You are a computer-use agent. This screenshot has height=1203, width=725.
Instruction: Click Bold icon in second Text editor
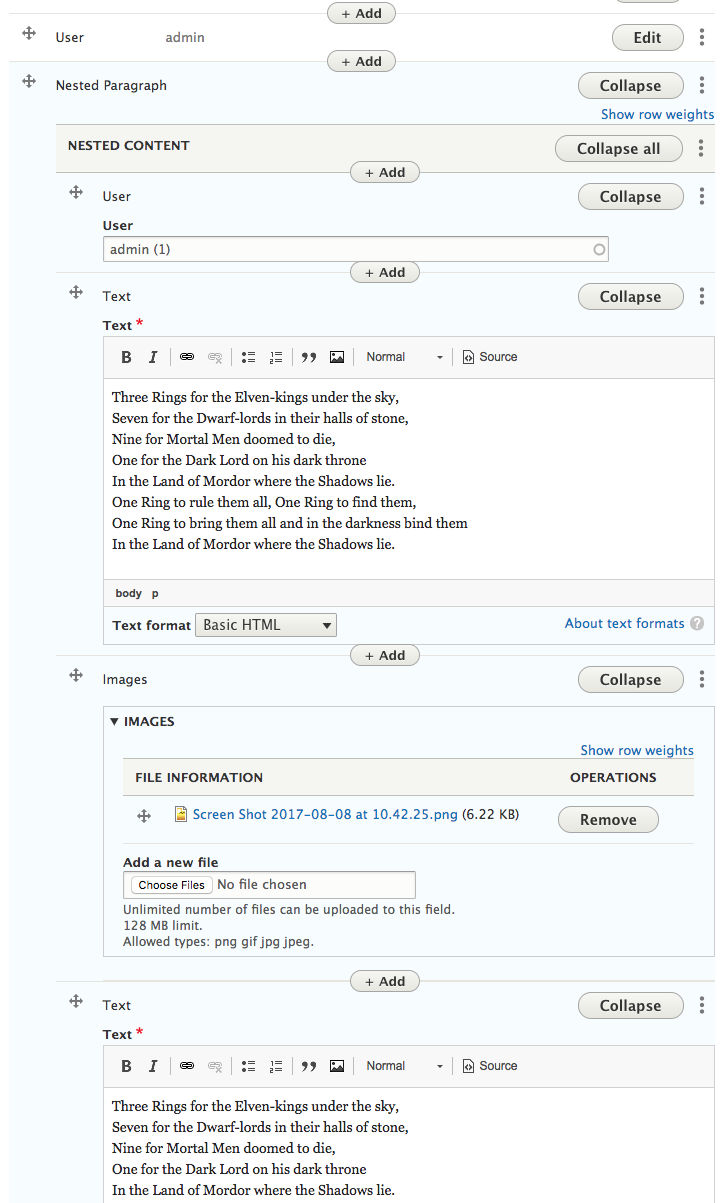pyautogui.click(x=126, y=1066)
